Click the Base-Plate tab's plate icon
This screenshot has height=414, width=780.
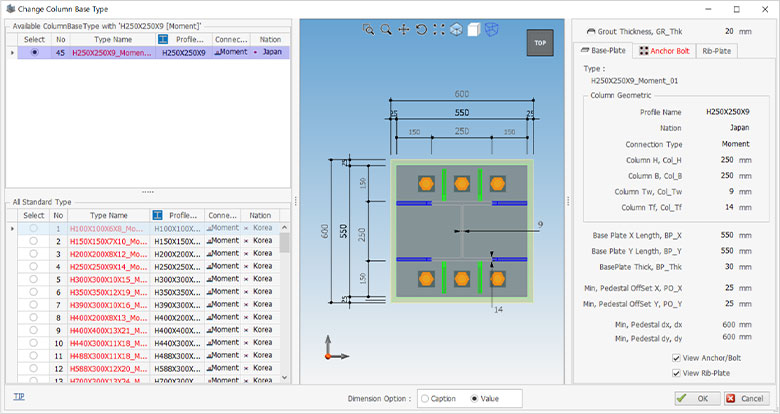pos(585,50)
